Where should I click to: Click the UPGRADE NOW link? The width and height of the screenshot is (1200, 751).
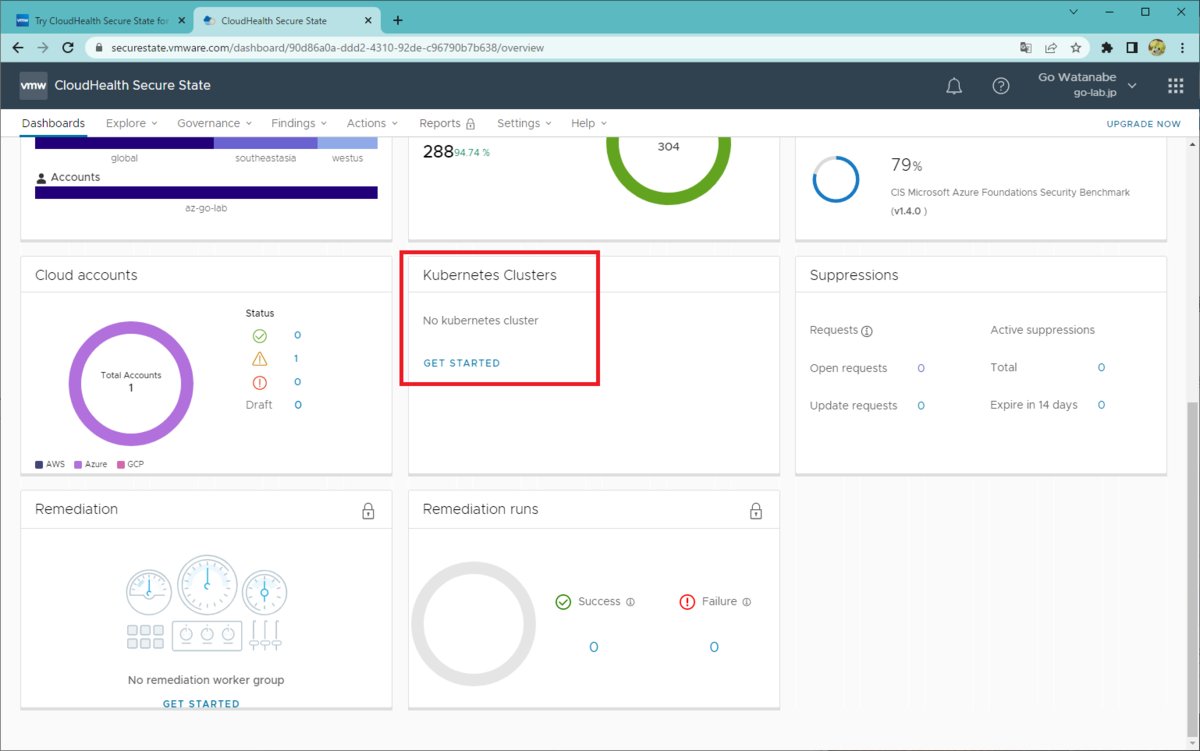pos(1143,124)
